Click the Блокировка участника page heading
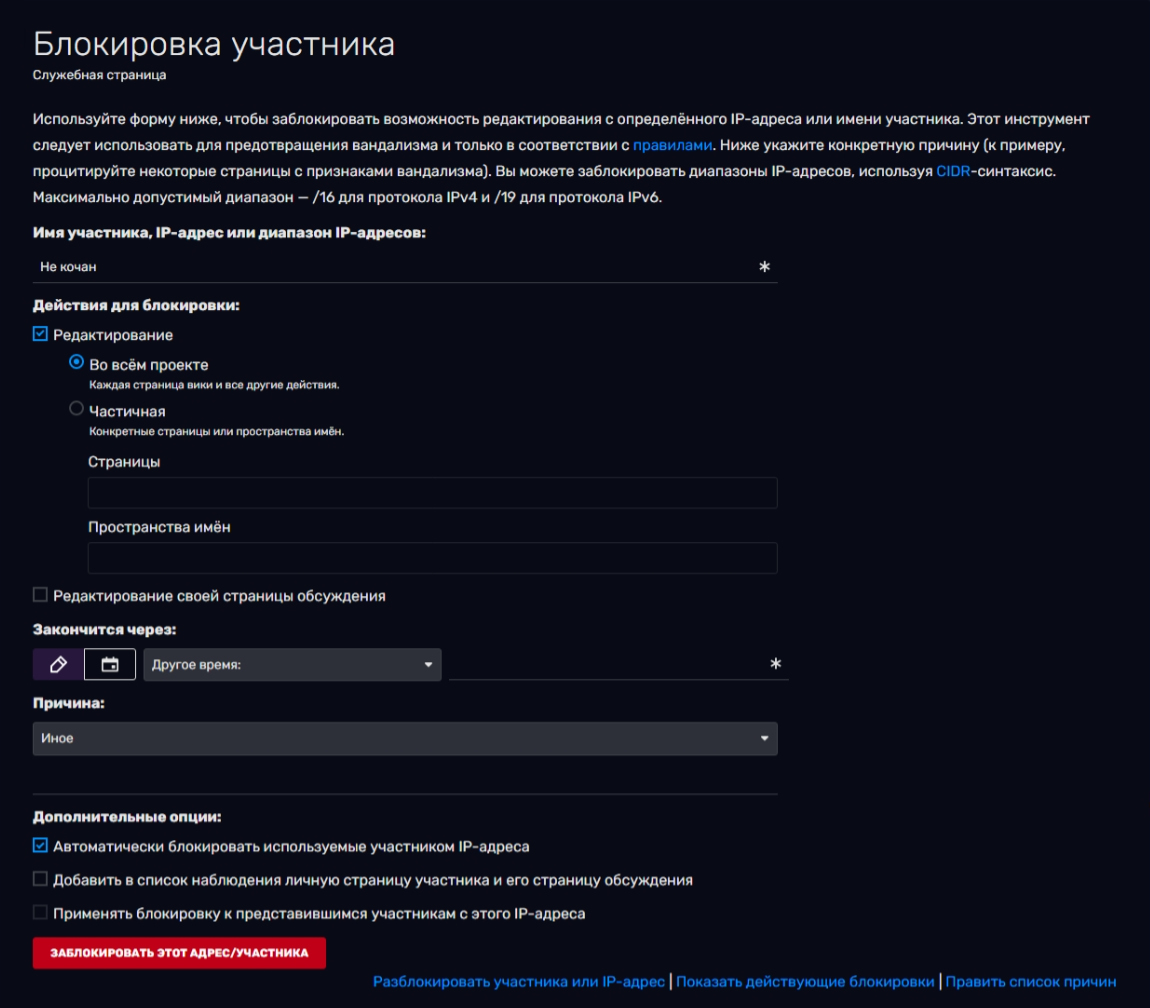 click(213, 44)
